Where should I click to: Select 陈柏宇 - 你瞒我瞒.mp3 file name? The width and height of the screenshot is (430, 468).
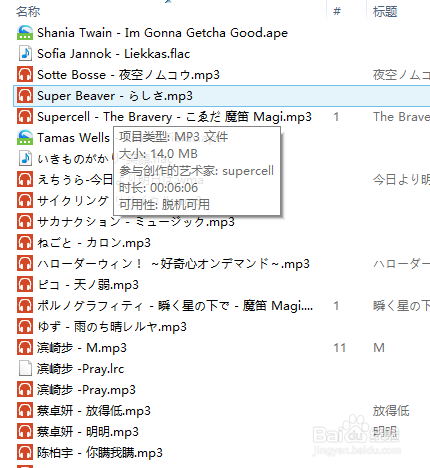point(100,453)
